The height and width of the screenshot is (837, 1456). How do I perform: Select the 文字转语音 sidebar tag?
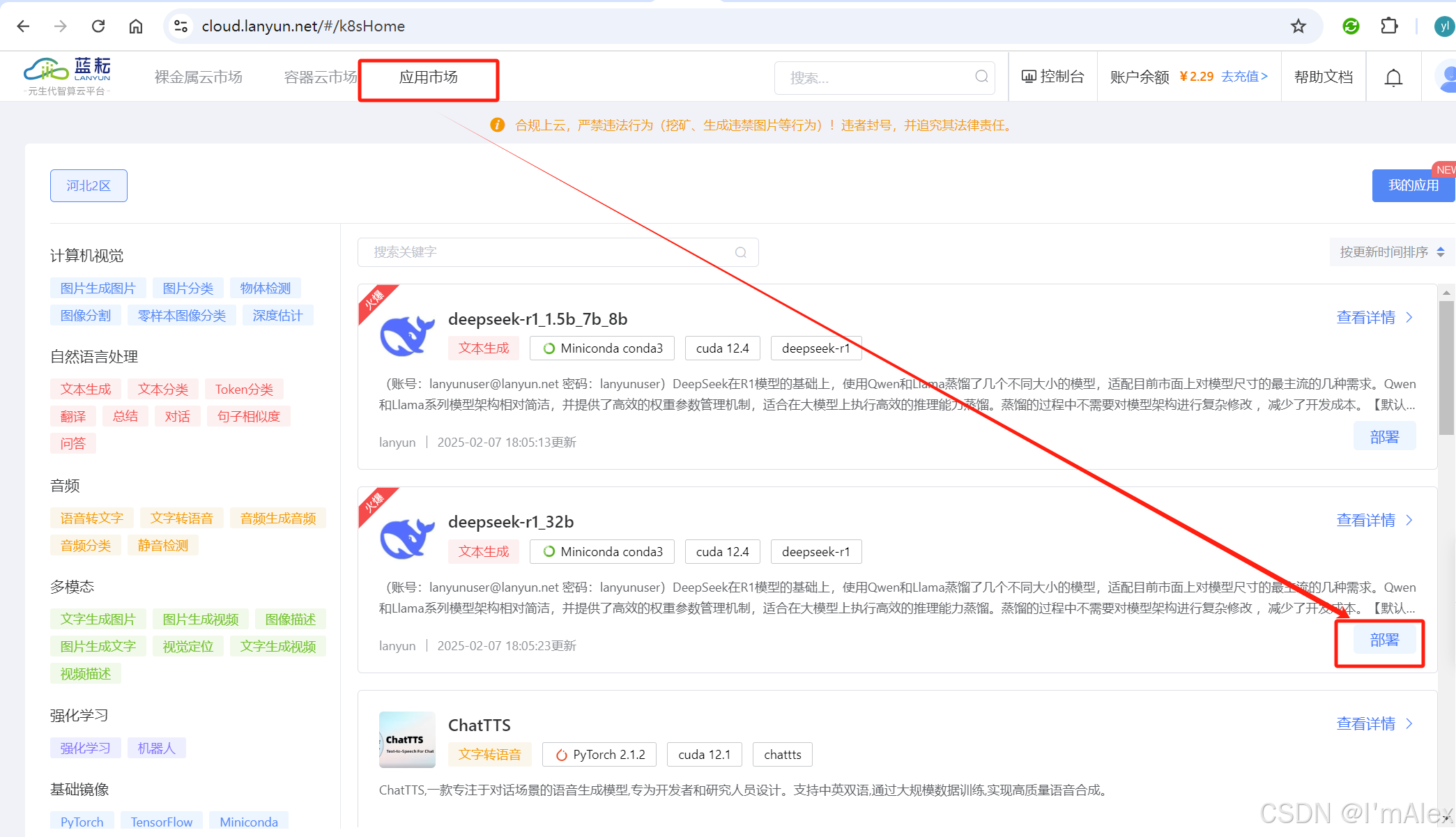[182, 519]
